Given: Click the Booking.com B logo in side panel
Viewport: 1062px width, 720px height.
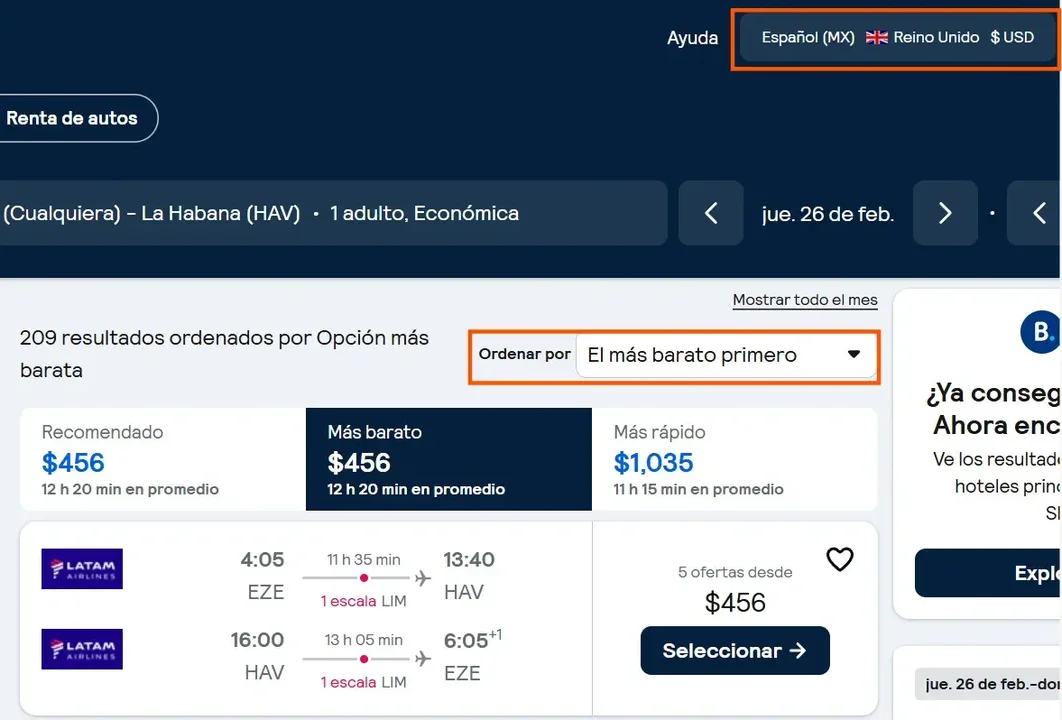Looking at the screenshot, I should click(1040, 333).
